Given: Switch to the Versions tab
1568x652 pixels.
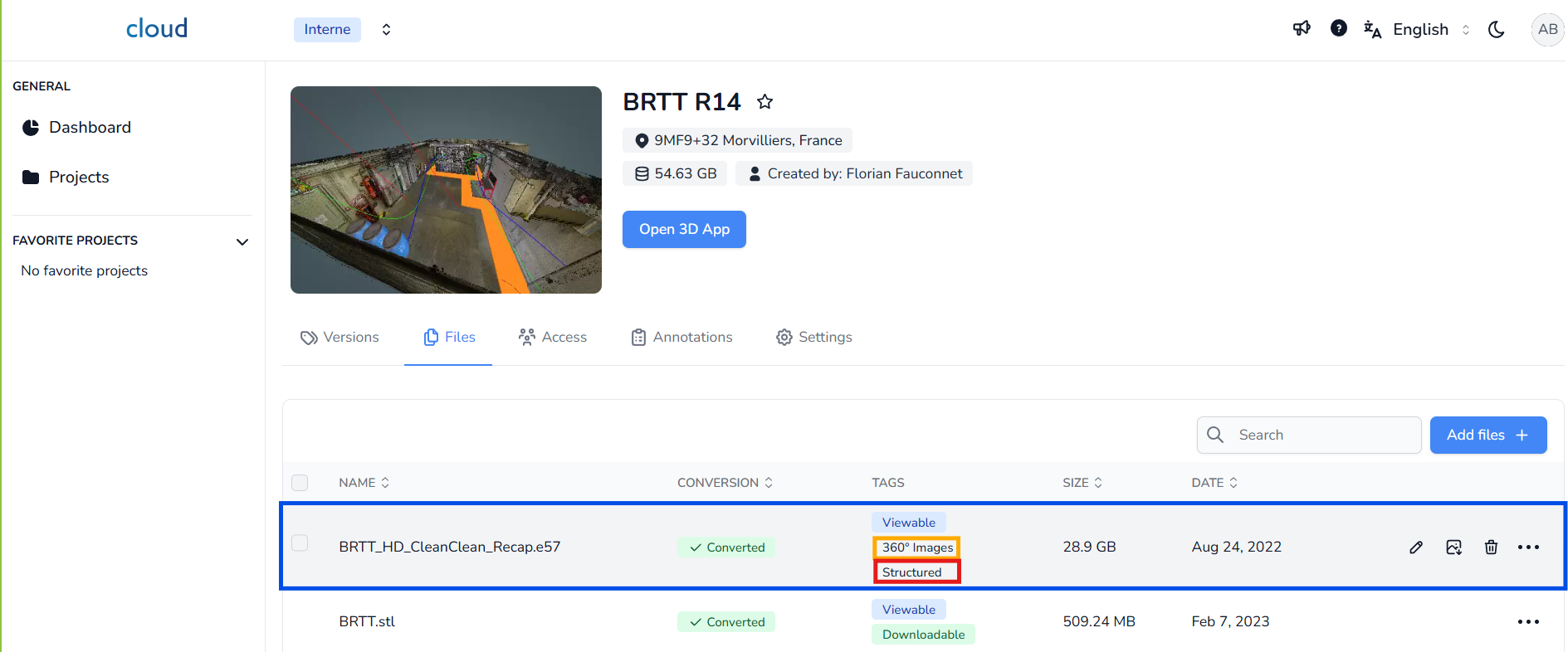Looking at the screenshot, I should (340, 338).
